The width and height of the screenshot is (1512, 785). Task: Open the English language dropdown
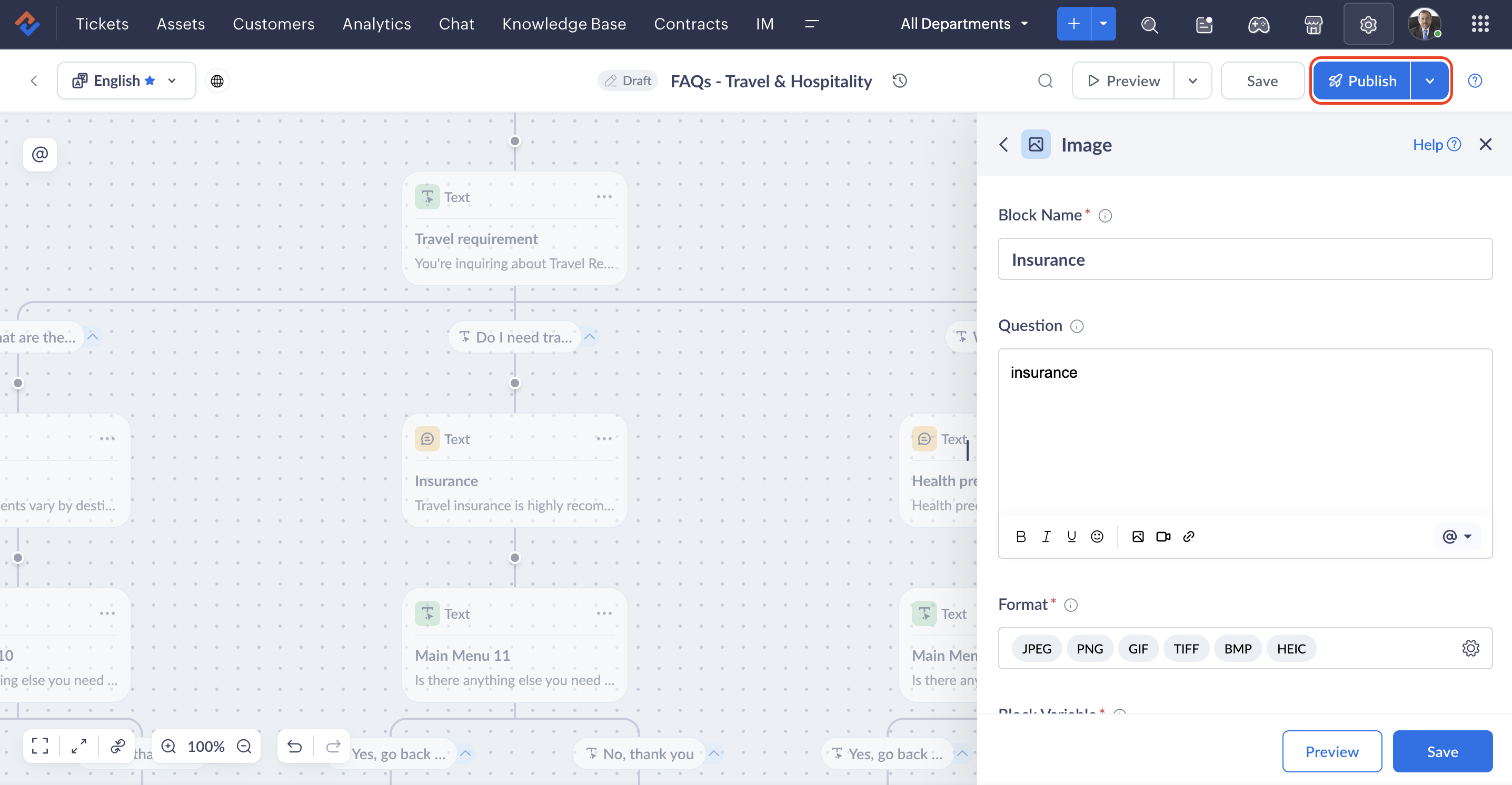126,80
